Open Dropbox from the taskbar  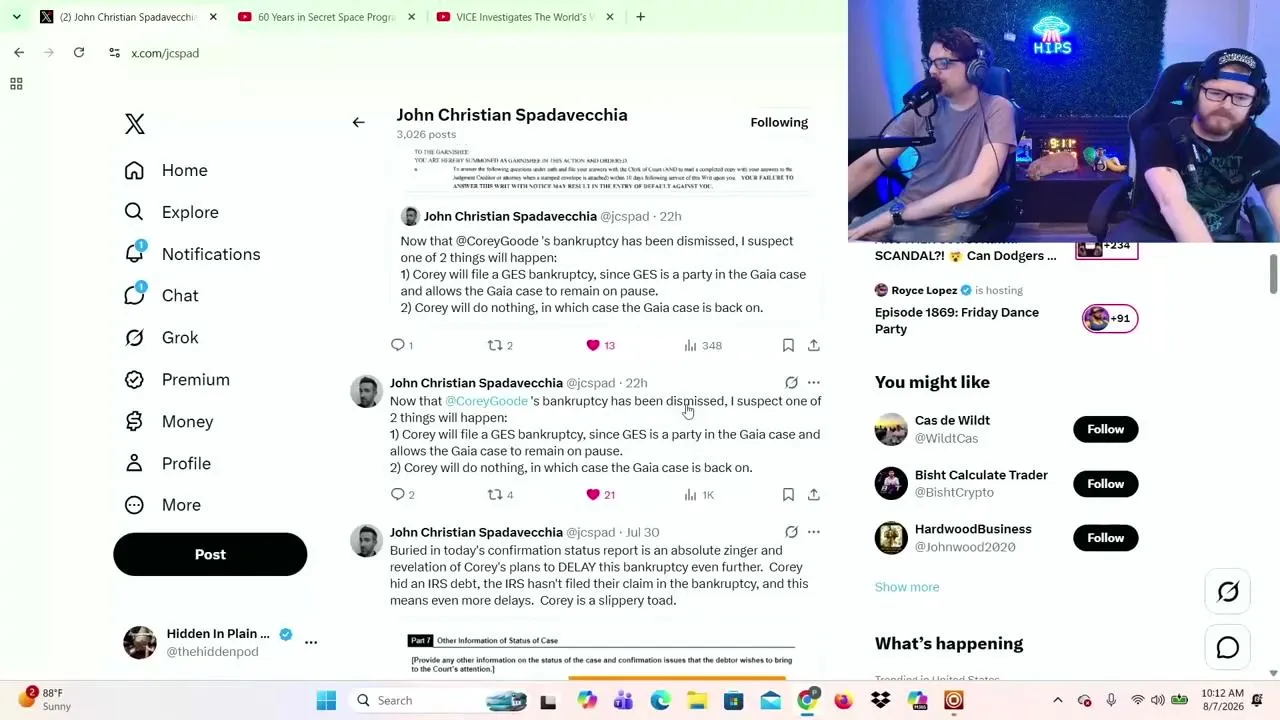click(880, 701)
